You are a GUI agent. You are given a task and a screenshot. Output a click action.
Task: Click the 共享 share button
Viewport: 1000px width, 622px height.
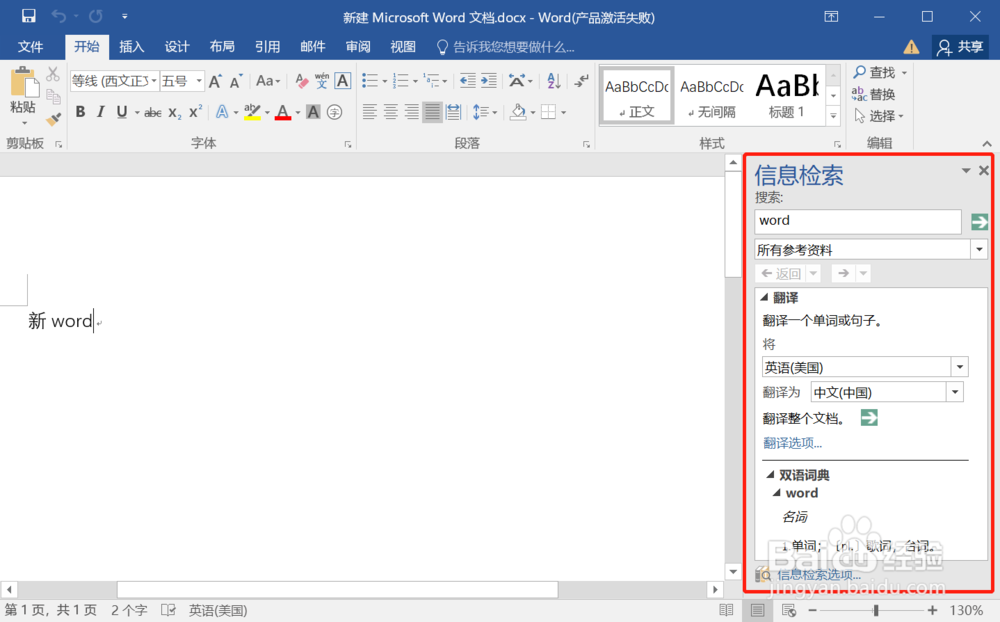(x=960, y=47)
